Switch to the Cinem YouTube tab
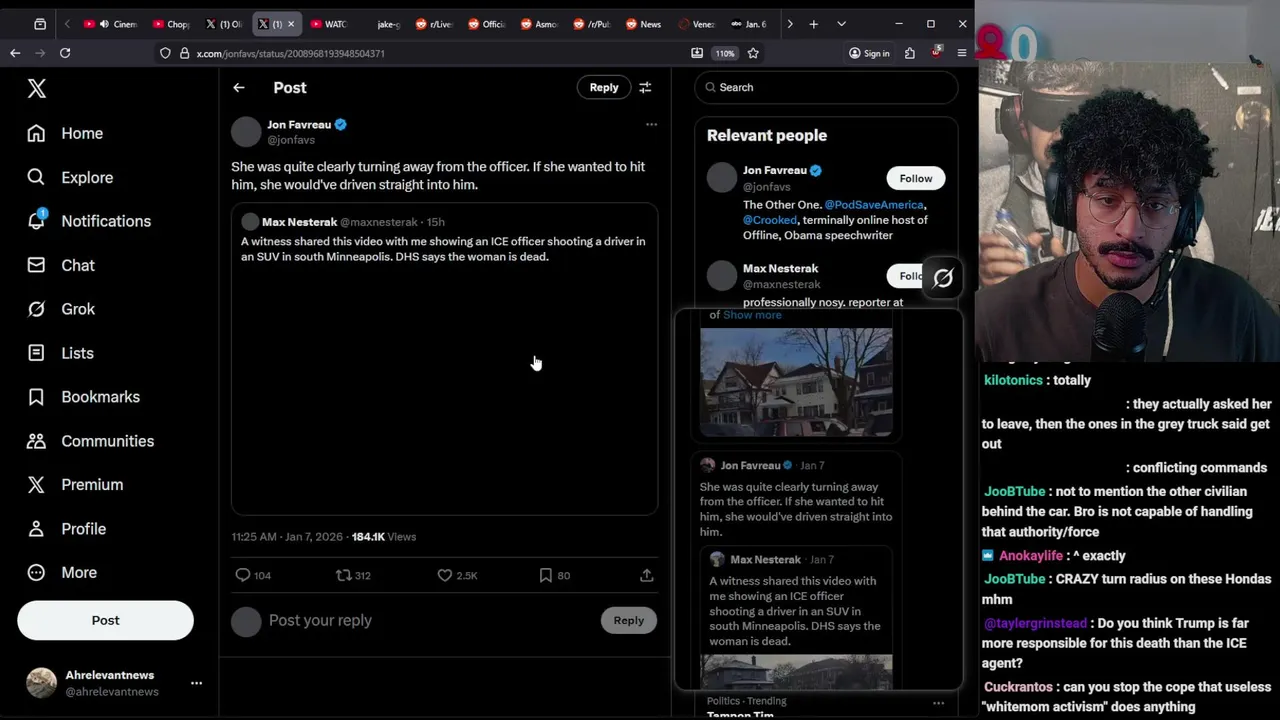The image size is (1280, 720). click(x=111, y=24)
